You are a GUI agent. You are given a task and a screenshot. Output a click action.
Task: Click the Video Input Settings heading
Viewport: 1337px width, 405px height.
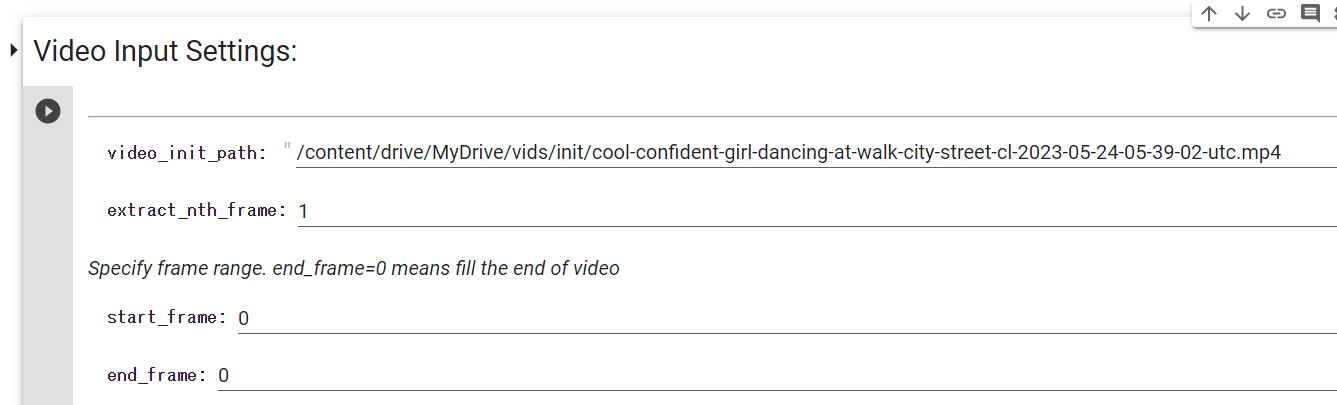166,51
